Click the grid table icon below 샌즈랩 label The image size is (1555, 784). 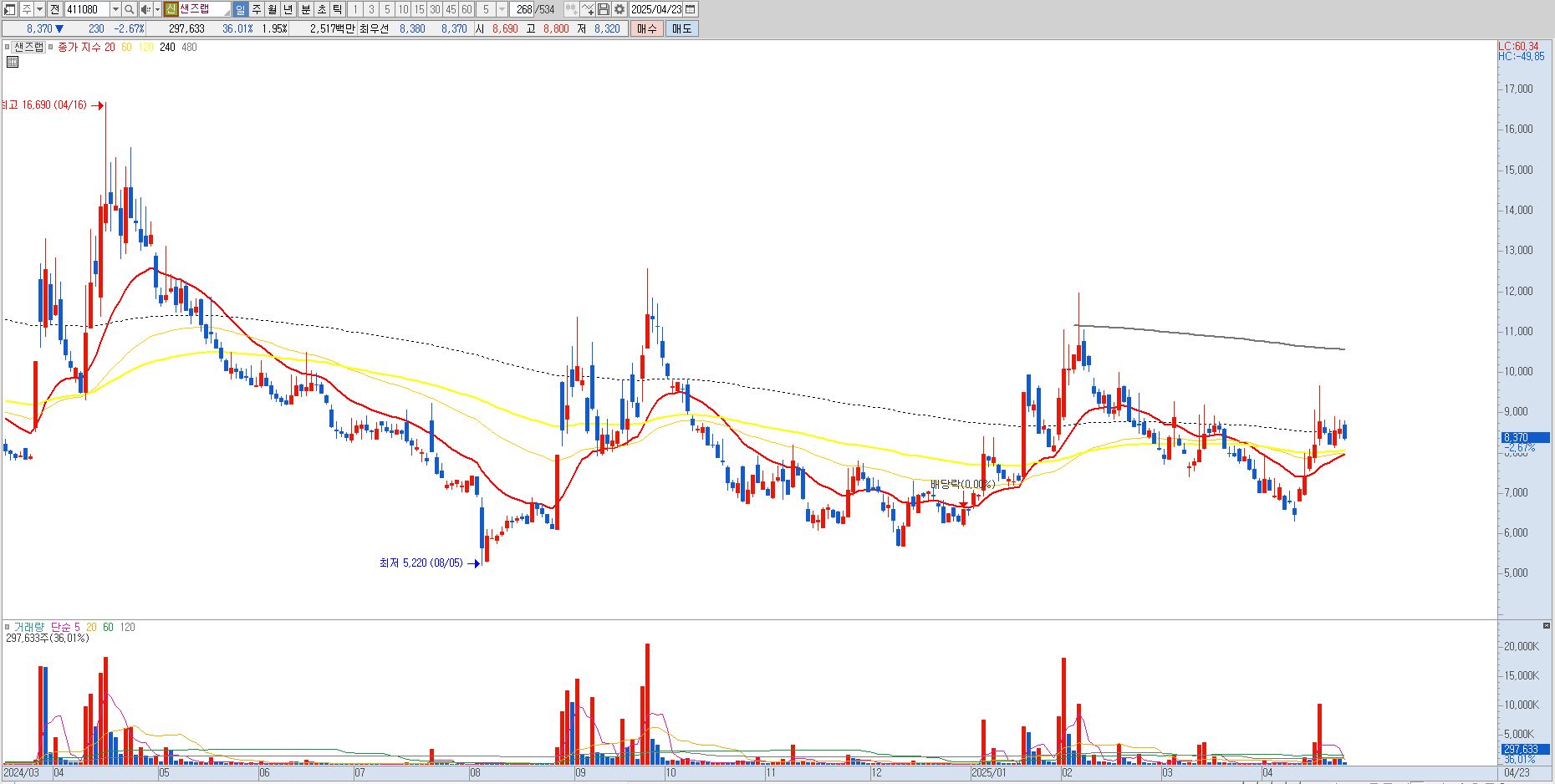click(13, 62)
